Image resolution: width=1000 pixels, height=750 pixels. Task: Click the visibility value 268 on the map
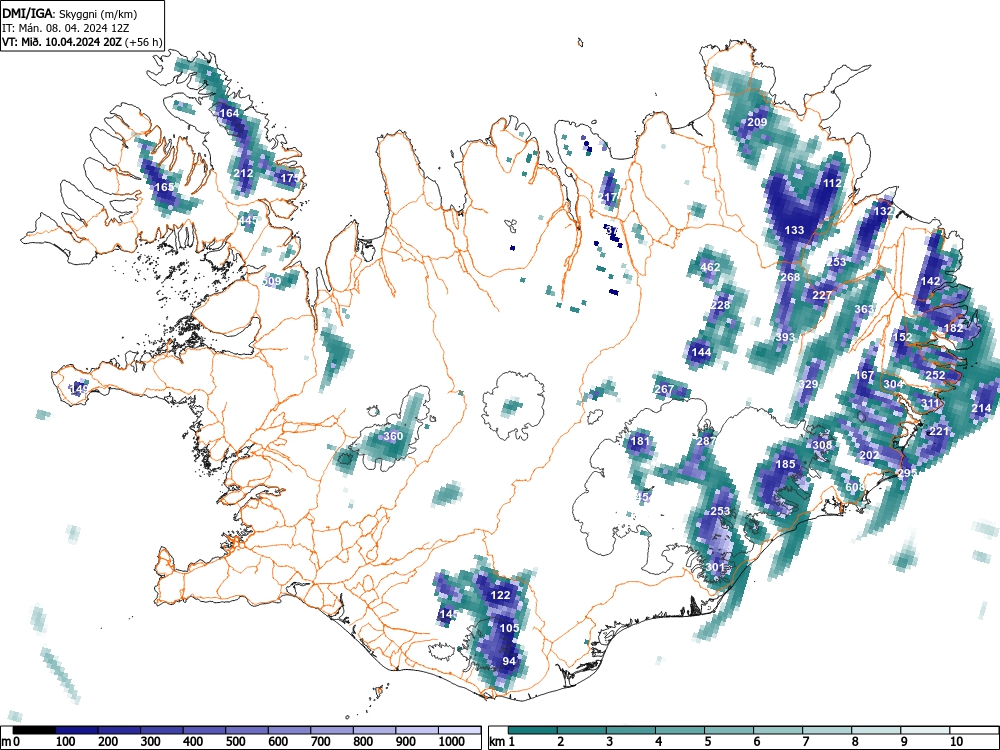tap(790, 277)
